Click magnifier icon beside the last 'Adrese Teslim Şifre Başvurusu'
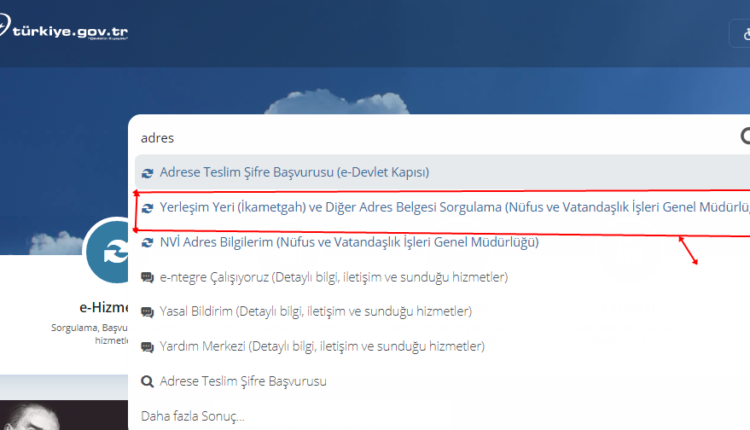This screenshot has width=750, height=430. (147, 382)
